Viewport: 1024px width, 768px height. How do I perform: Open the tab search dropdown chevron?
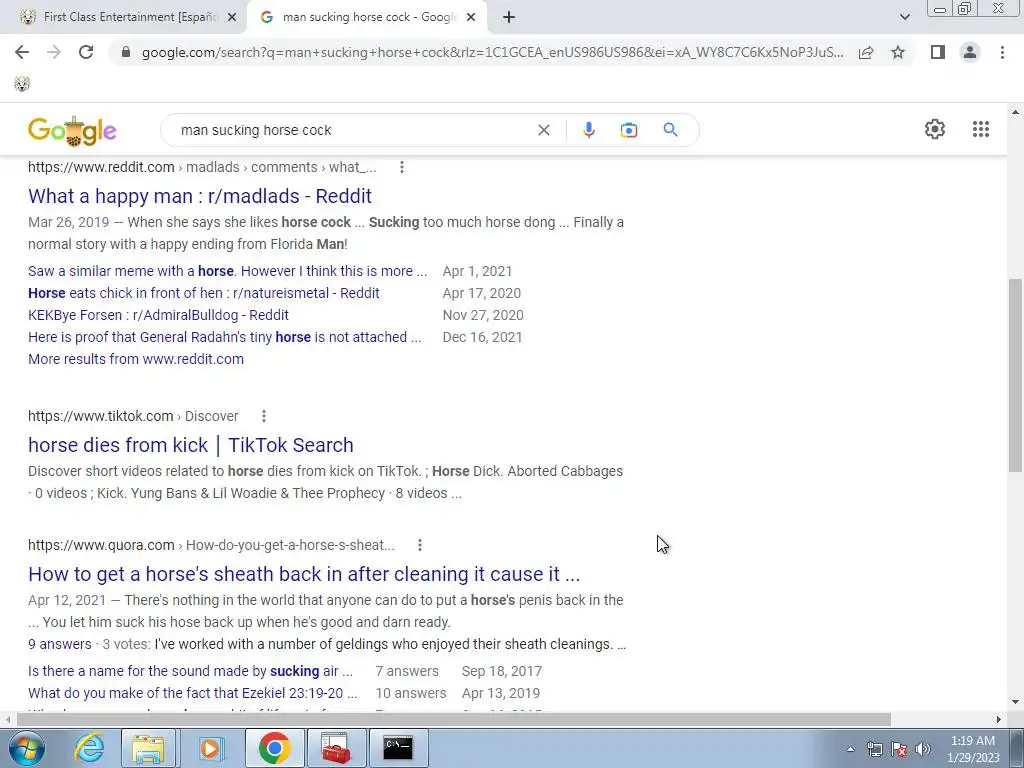(x=904, y=17)
